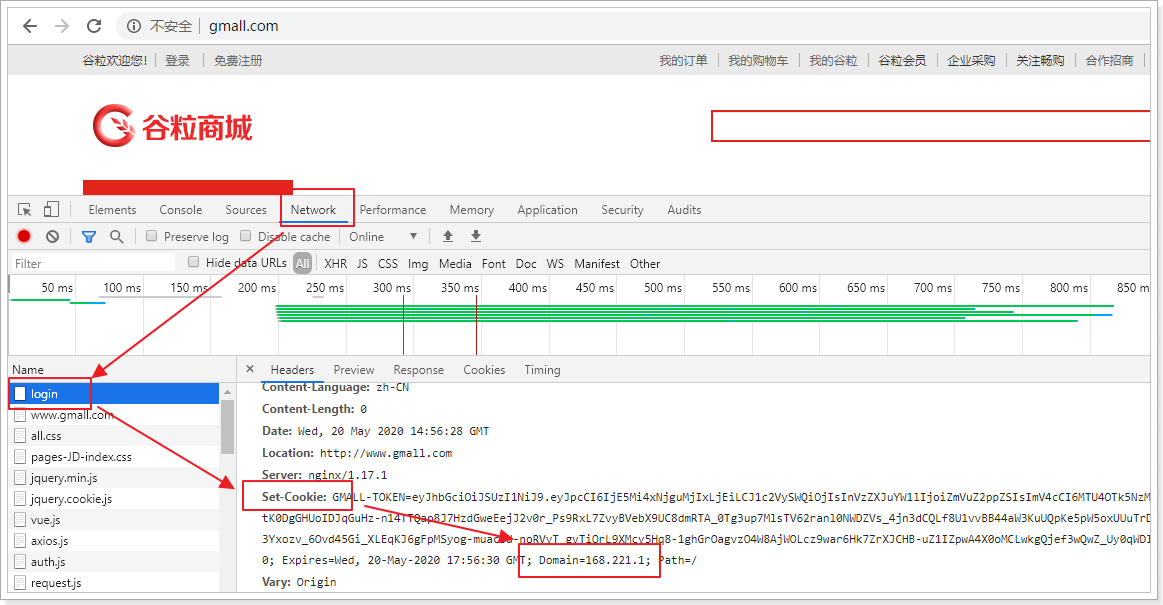Switch to the Sources tab

246,210
